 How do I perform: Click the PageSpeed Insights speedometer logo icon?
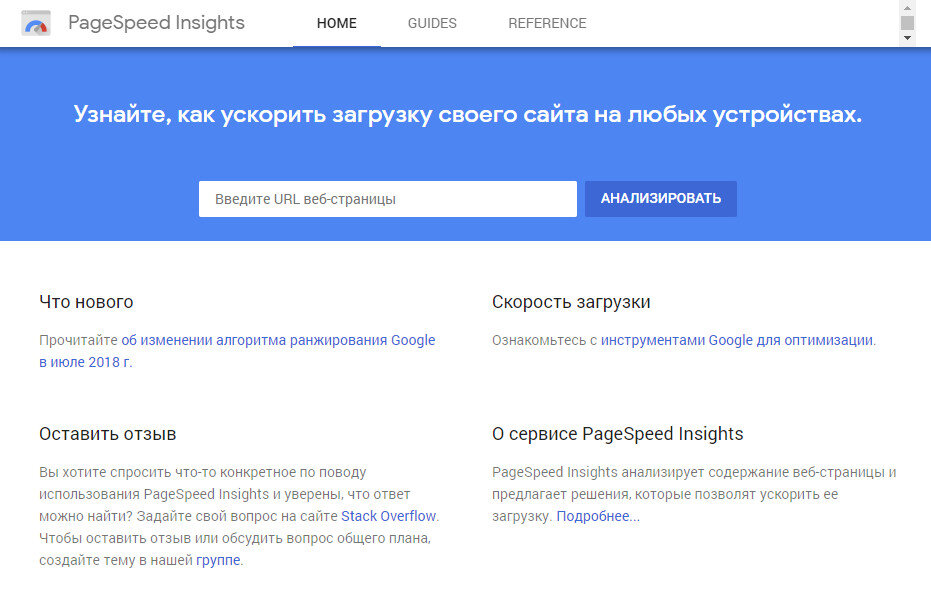36,23
